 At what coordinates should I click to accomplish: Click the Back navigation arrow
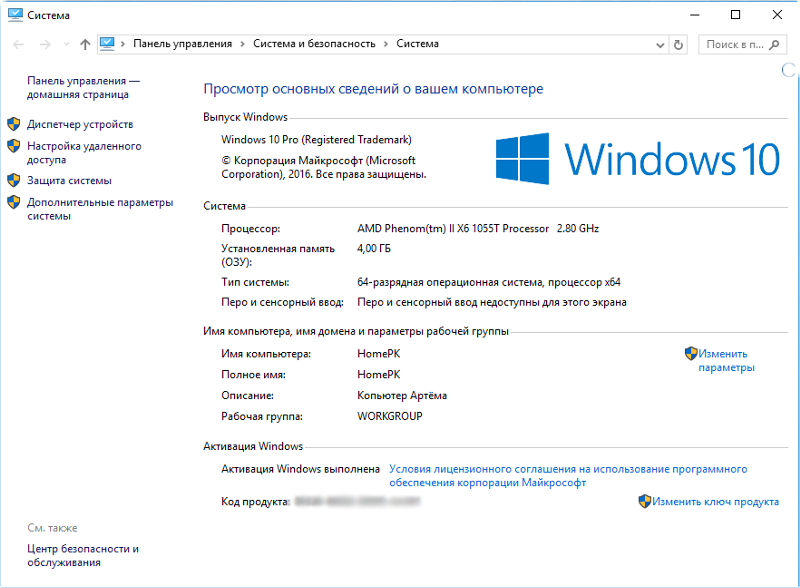pyautogui.click(x=18, y=44)
